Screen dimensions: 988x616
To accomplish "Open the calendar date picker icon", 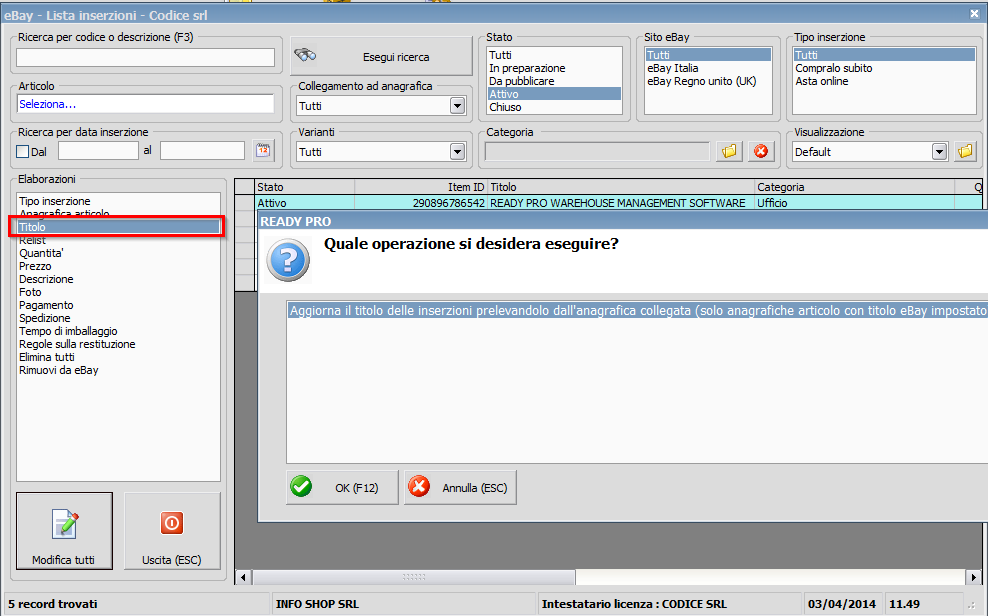I will (263, 151).
